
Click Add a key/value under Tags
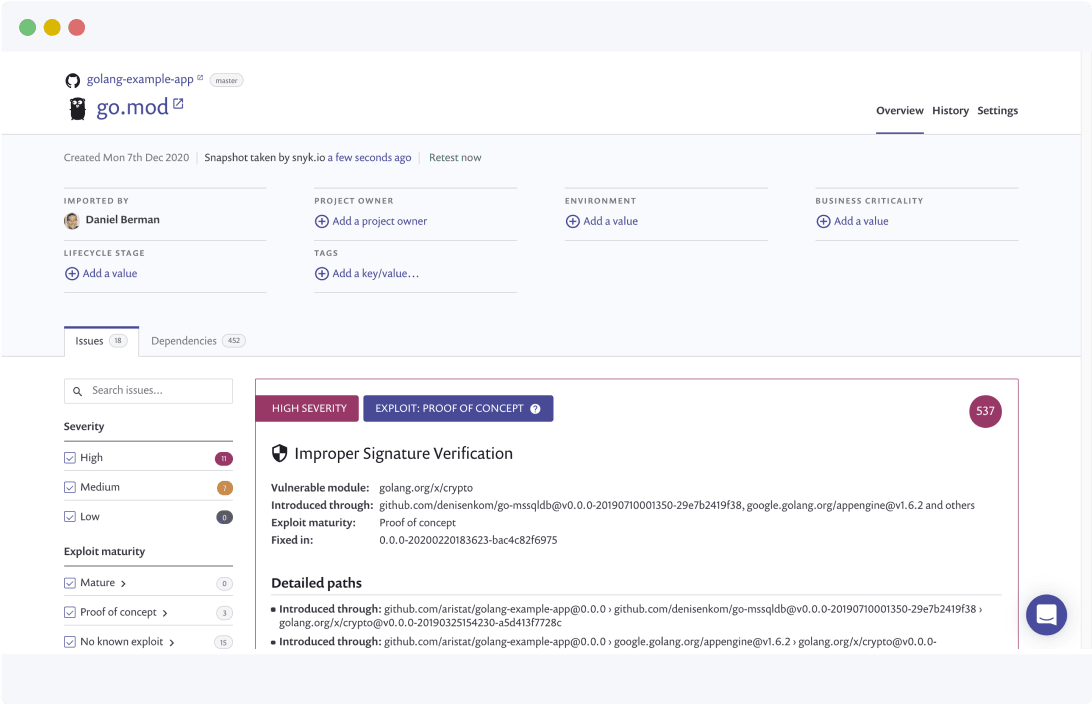click(376, 274)
